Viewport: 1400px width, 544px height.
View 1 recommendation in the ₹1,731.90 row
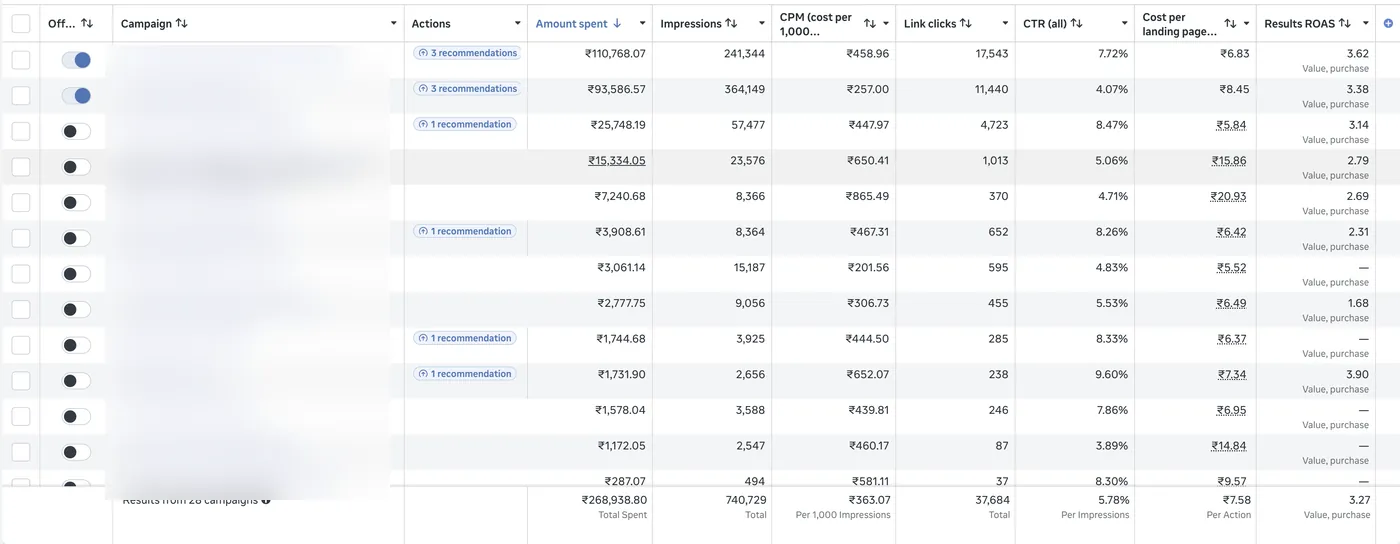[x=465, y=374]
